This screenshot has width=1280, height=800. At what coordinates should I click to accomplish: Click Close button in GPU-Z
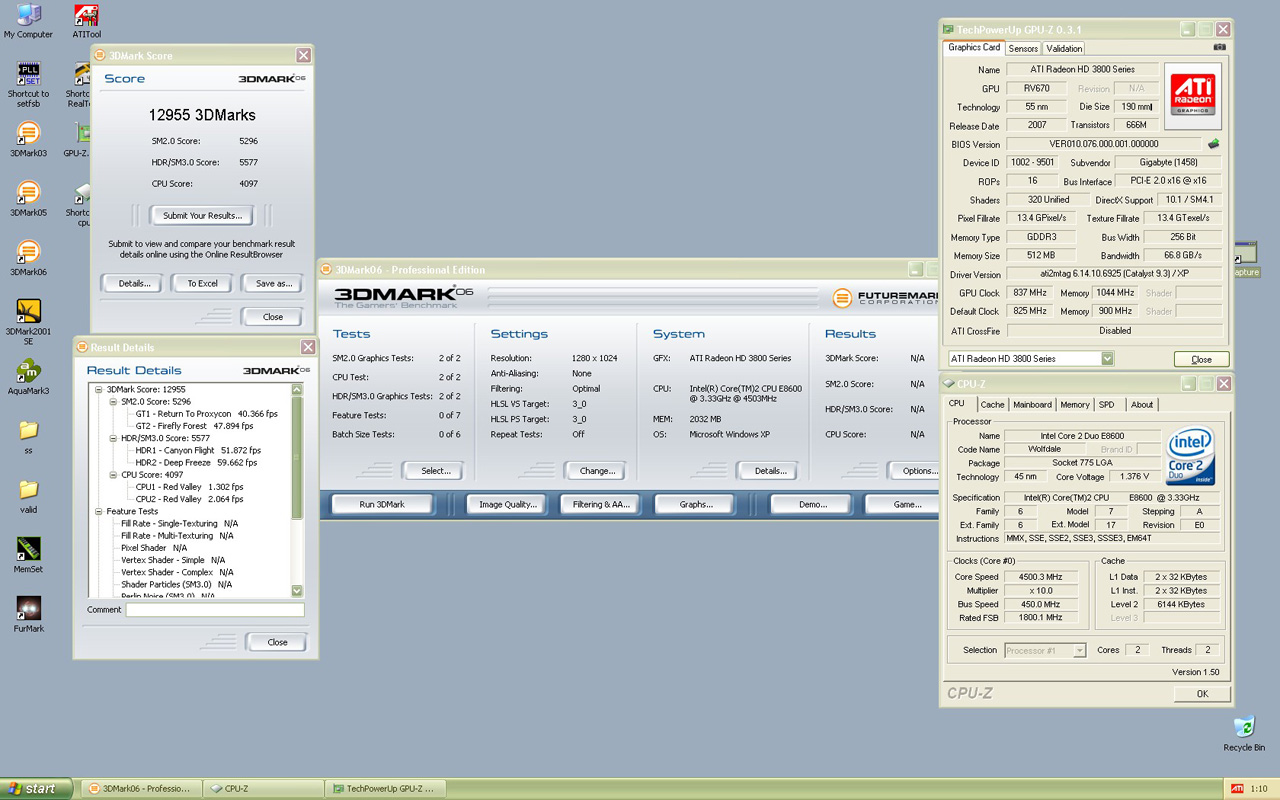click(1201, 359)
